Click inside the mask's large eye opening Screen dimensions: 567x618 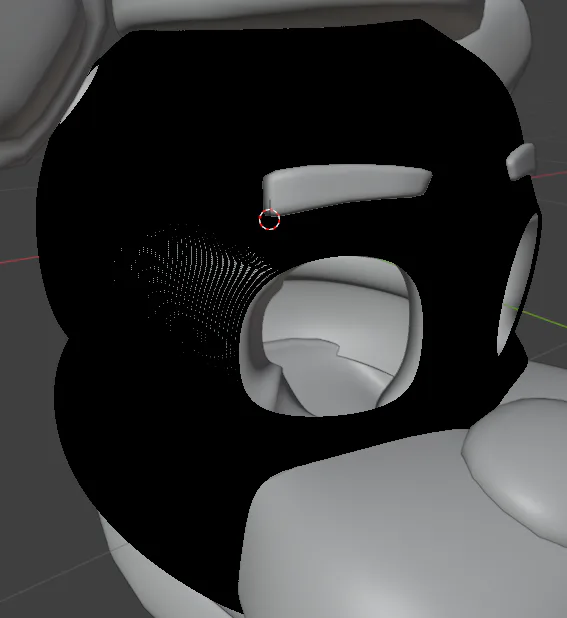330,336
